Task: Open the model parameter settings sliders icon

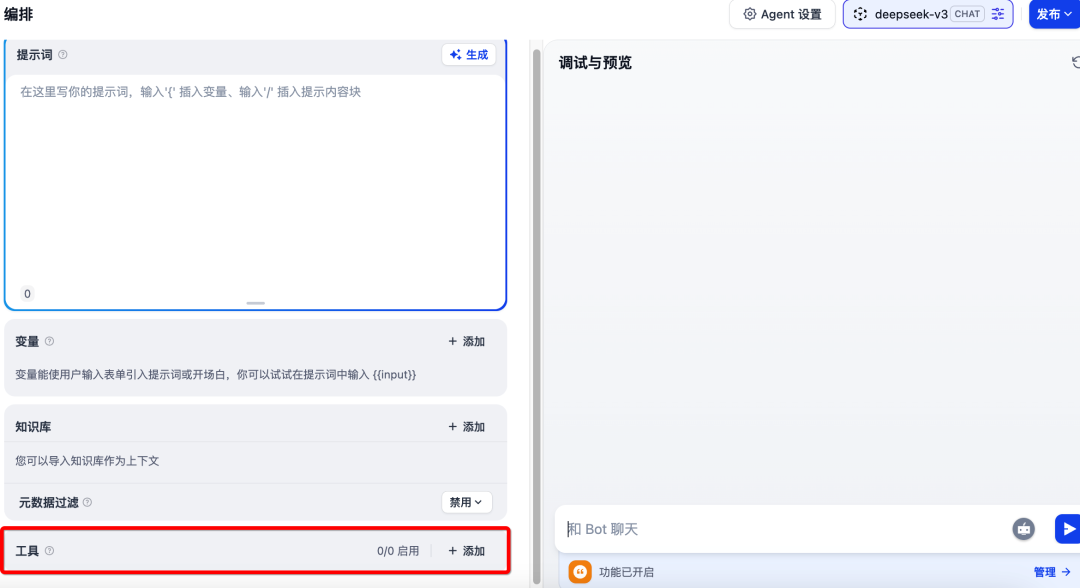Action: pos(997,14)
